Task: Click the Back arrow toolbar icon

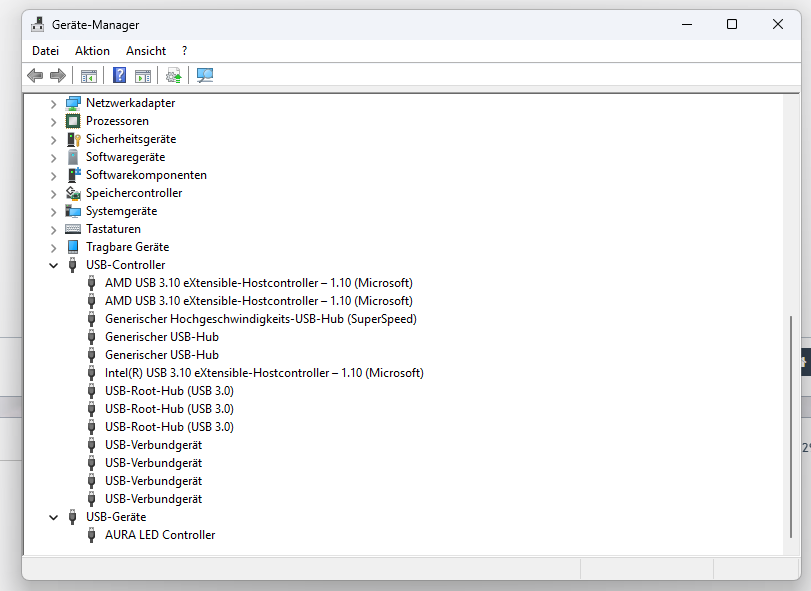Action: click(x=35, y=75)
